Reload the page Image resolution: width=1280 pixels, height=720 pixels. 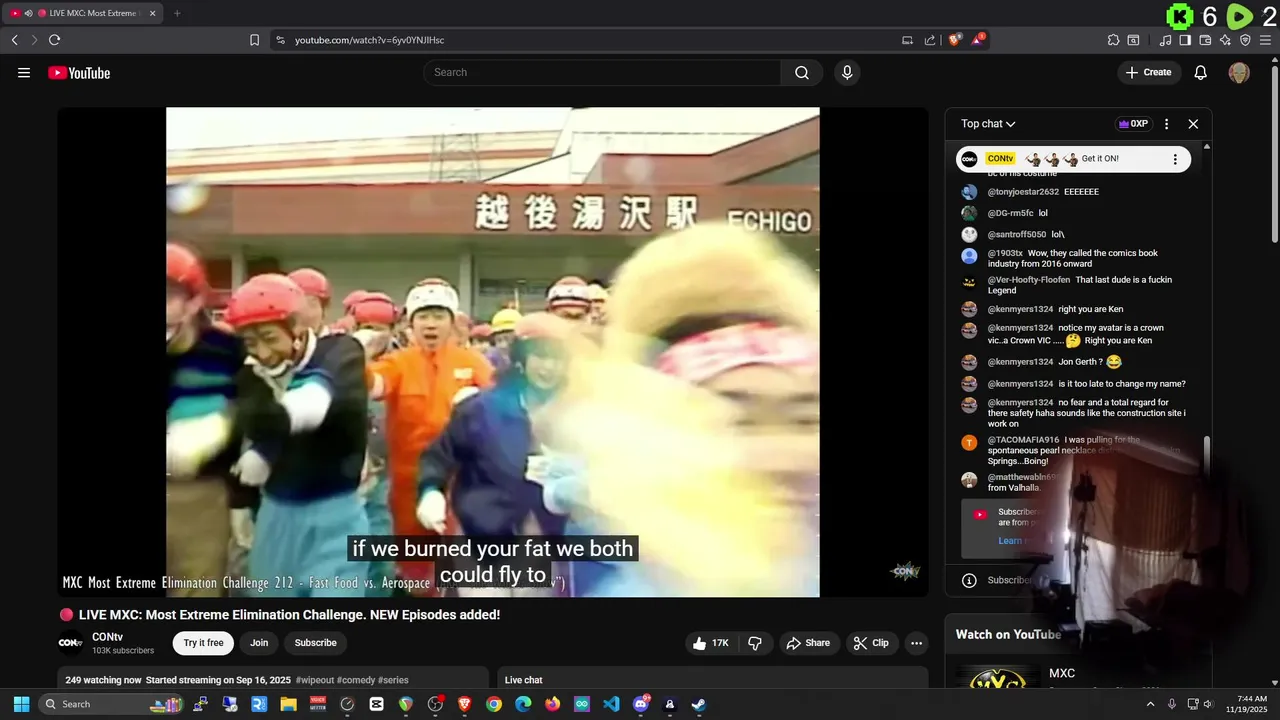[54, 40]
